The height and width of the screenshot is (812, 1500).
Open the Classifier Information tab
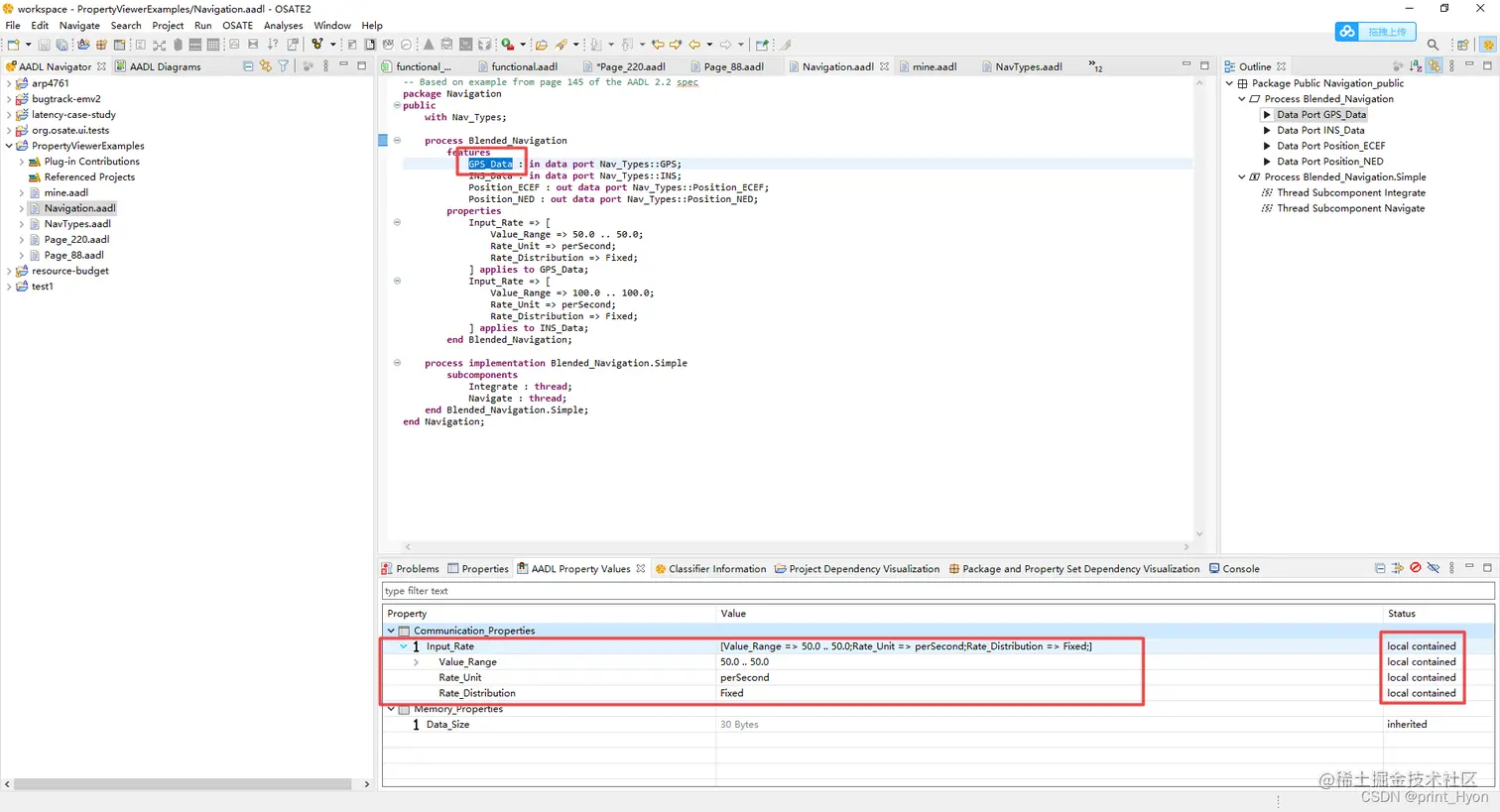click(x=710, y=569)
